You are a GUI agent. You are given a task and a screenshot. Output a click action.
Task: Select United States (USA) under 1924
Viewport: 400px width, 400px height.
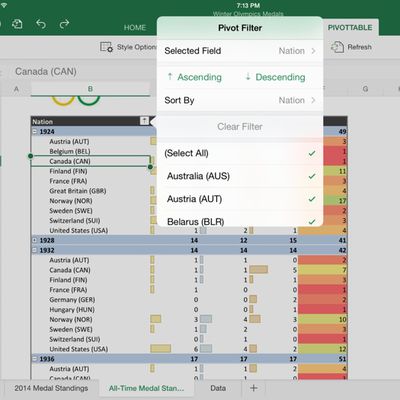[79, 231]
